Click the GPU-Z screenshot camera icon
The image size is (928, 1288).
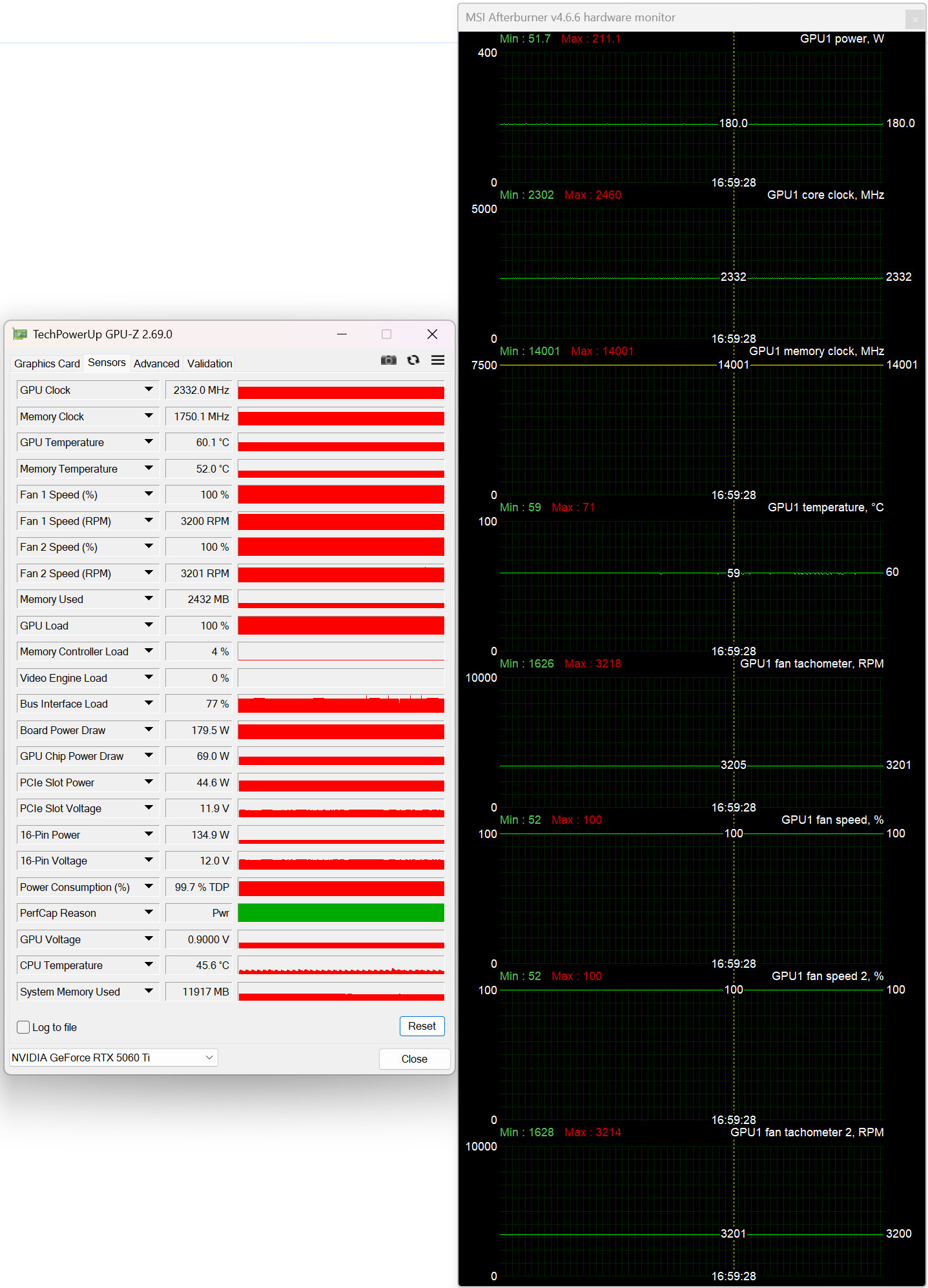pos(388,360)
